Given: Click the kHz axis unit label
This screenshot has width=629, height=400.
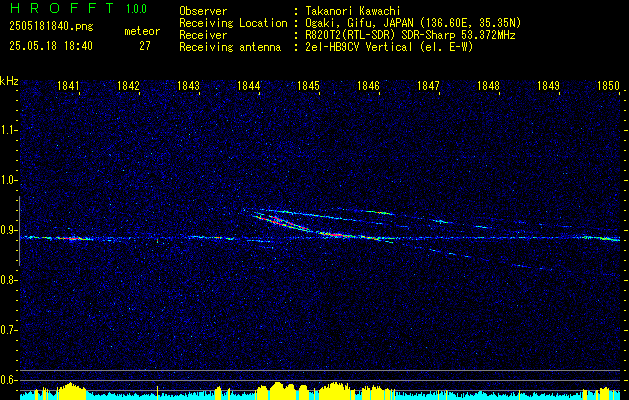Looking at the screenshot, I should point(9,81).
